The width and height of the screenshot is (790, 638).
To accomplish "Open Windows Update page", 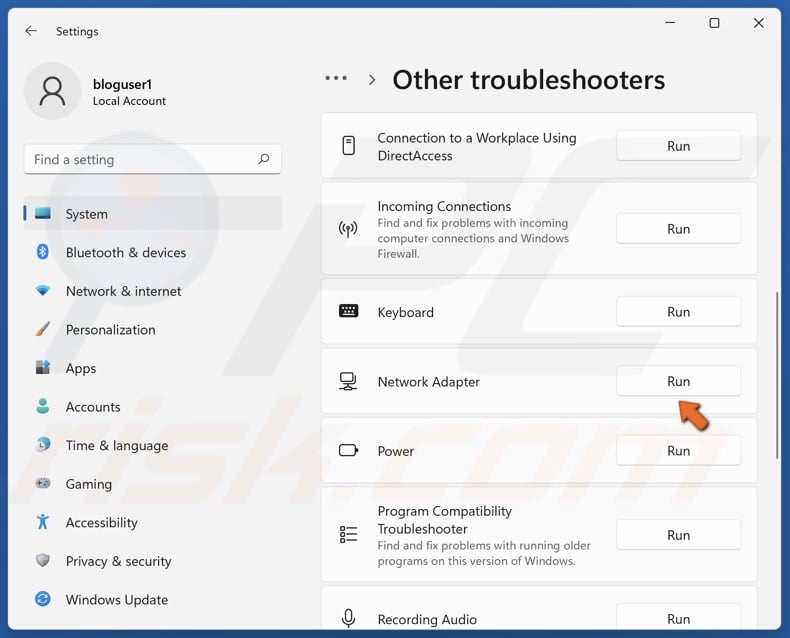I will 153,599.
